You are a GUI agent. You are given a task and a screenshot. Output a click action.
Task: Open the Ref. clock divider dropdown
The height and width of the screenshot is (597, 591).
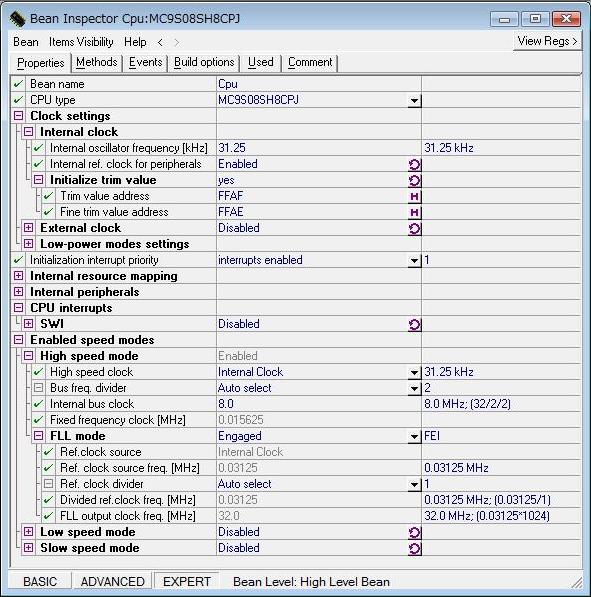(414, 485)
